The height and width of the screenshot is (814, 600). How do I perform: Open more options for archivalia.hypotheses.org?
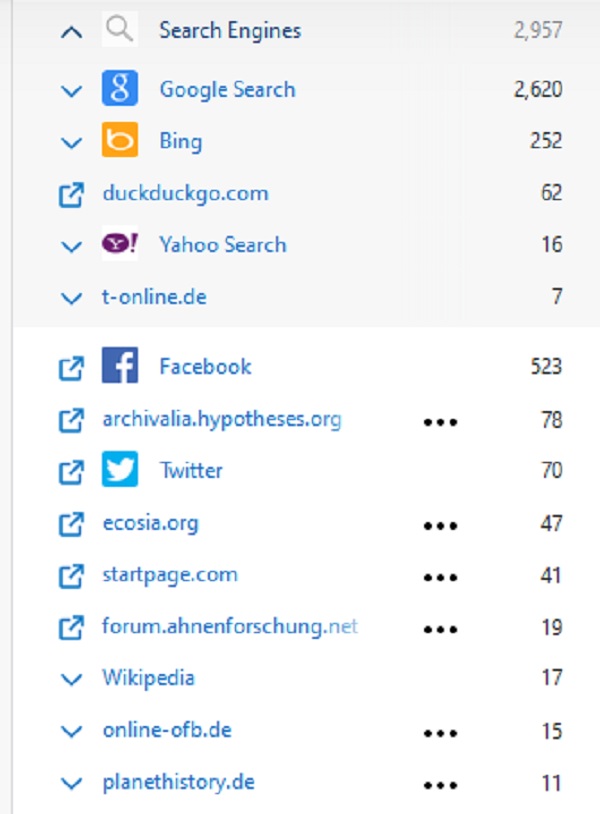click(x=440, y=421)
